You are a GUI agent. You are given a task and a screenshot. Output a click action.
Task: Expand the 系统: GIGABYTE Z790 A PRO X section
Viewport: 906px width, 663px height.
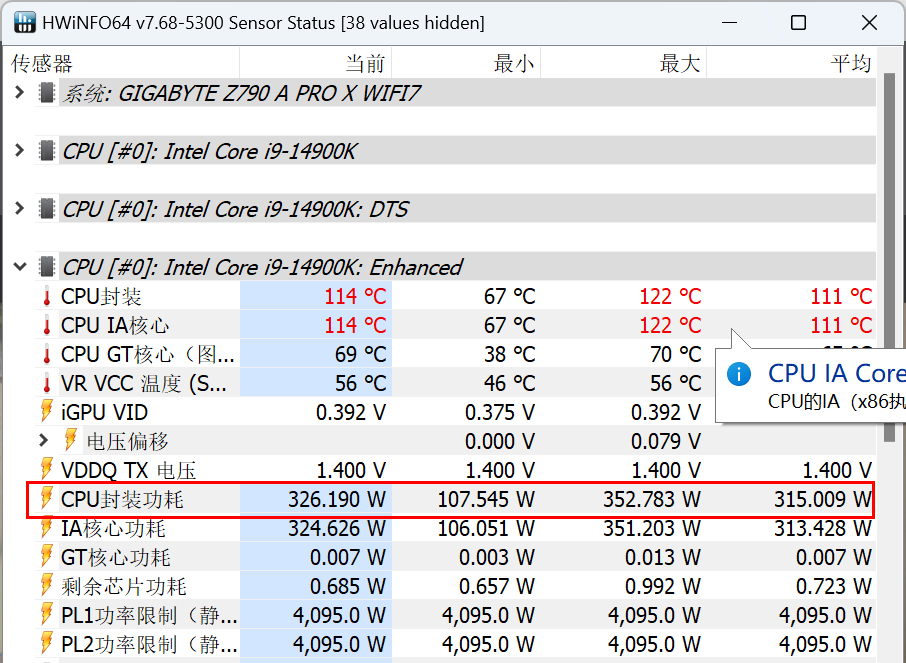[19, 93]
